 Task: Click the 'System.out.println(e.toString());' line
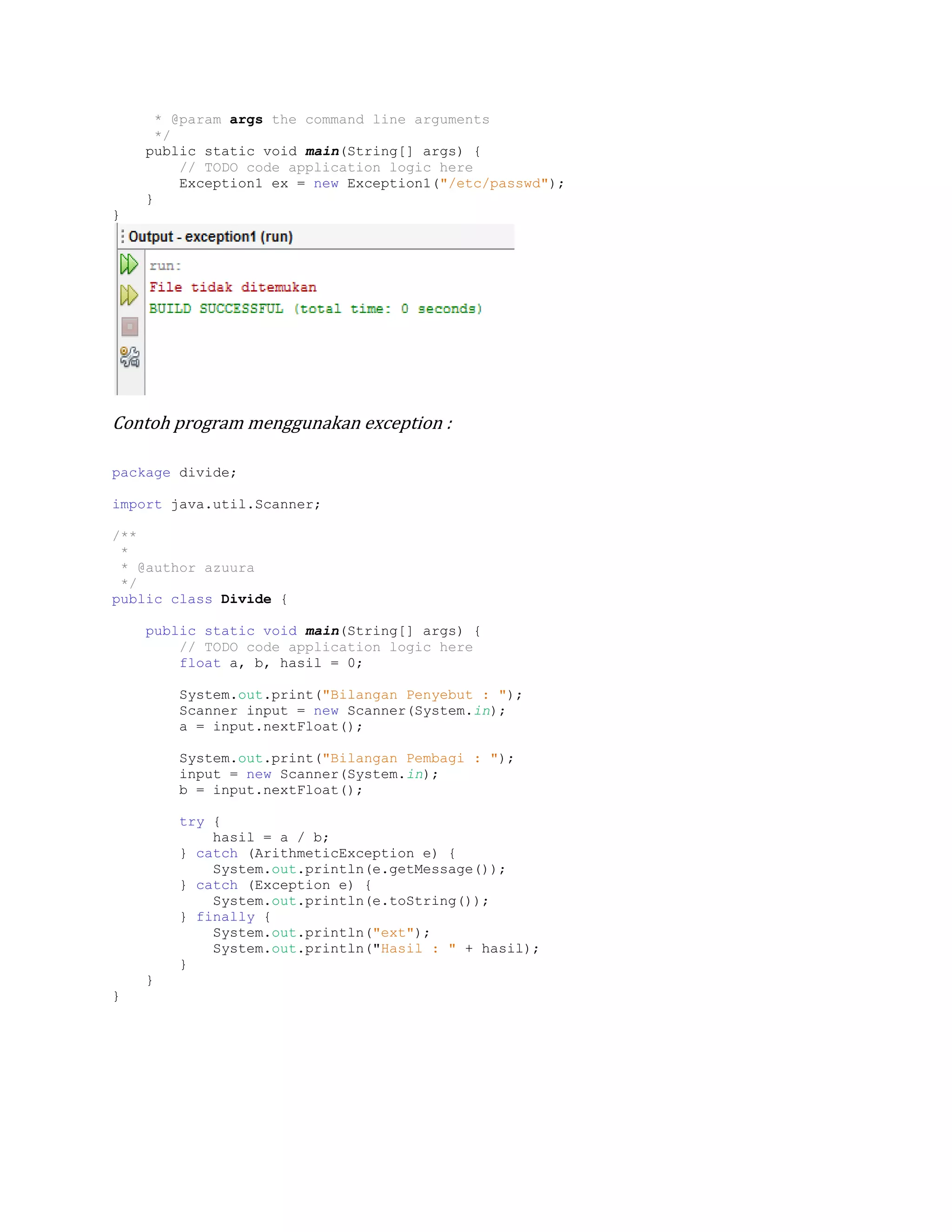coord(351,901)
